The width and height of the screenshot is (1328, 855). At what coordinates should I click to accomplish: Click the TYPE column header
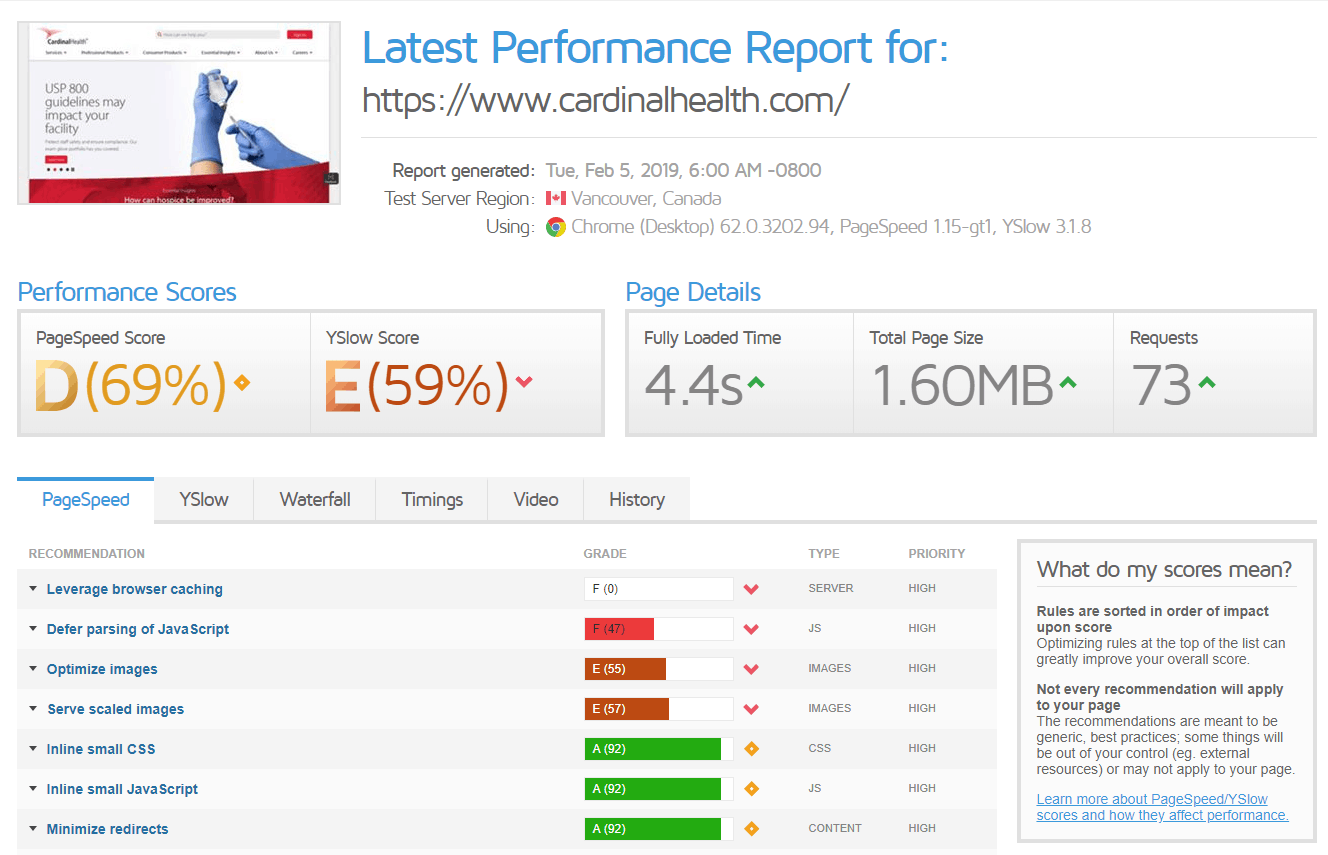[x=824, y=553]
